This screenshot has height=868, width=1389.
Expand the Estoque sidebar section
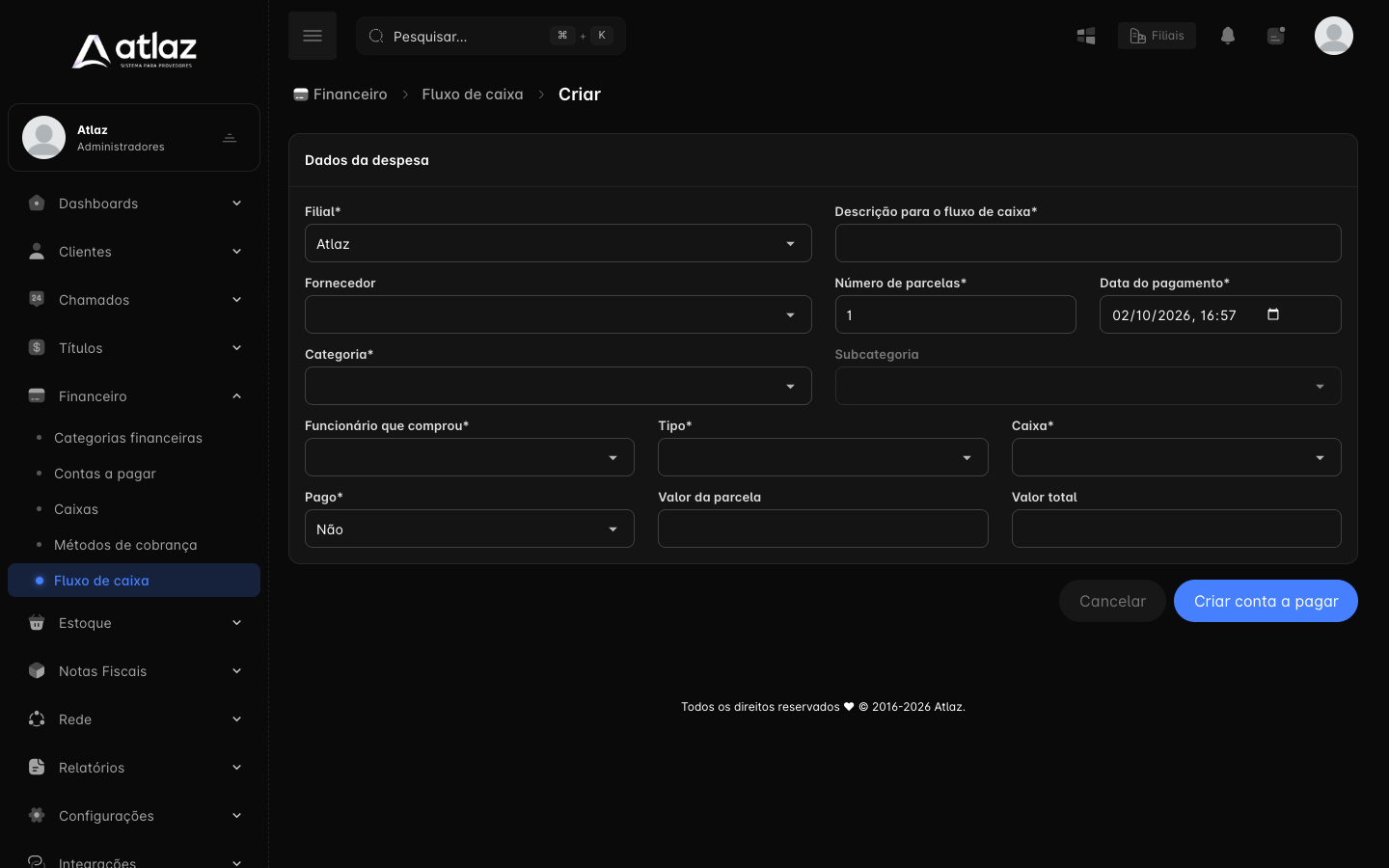tap(134, 623)
